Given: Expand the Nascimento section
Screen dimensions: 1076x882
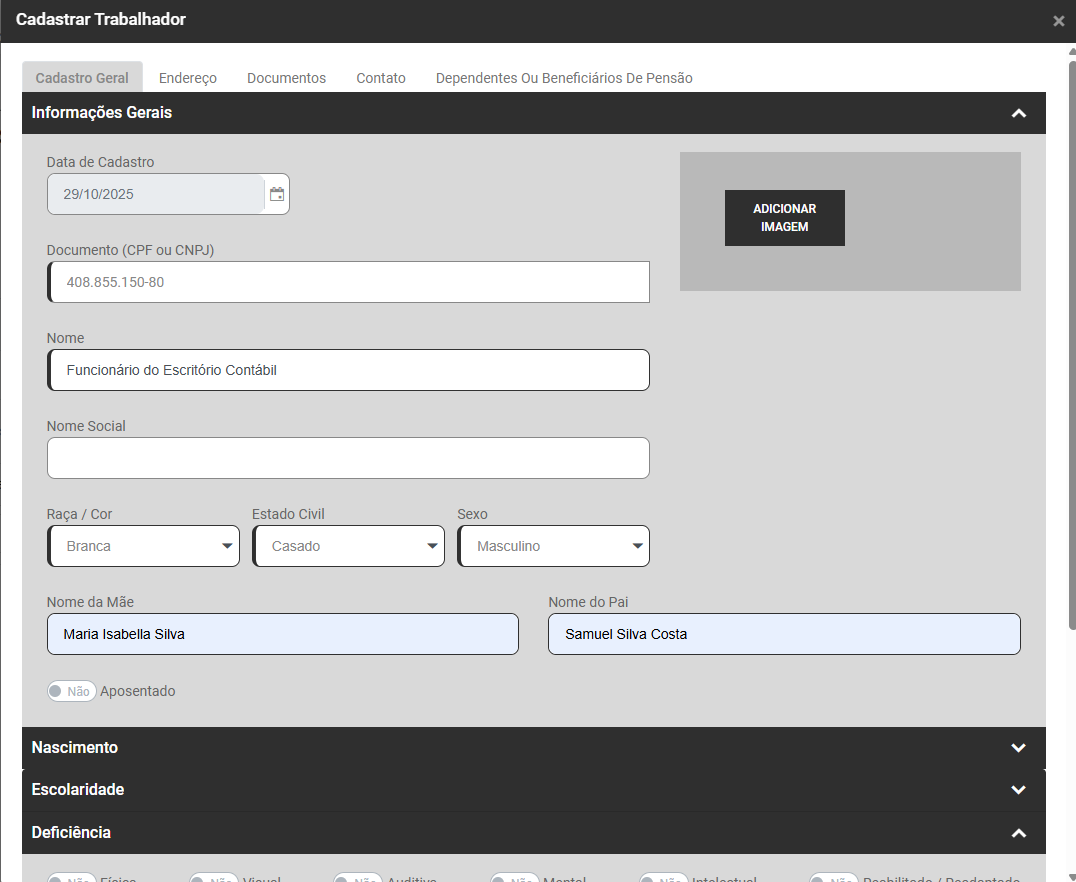Looking at the screenshot, I should (x=1018, y=748).
